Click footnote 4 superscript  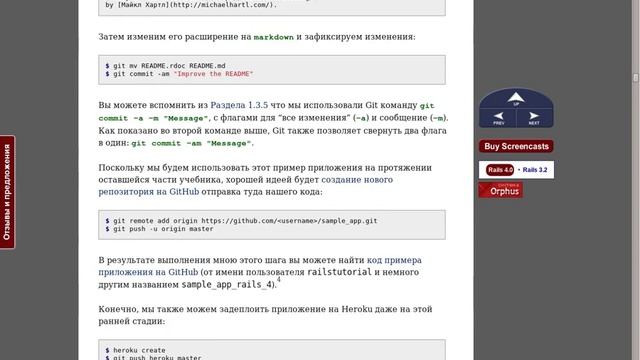click(x=279, y=280)
